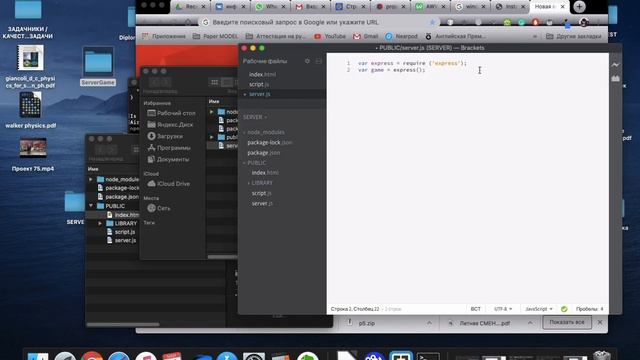The image size is (640, 360).
Task: Open Live Preview in Brackets
Action: tap(615, 65)
